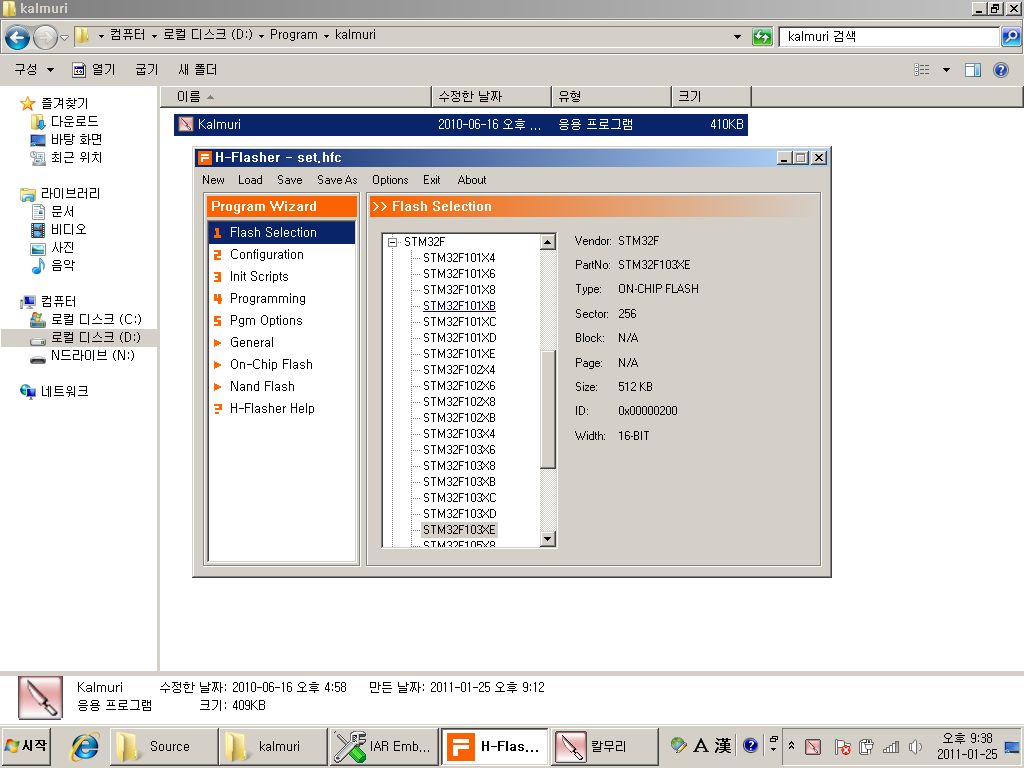Go to Pgm Options wizard step

(266, 321)
